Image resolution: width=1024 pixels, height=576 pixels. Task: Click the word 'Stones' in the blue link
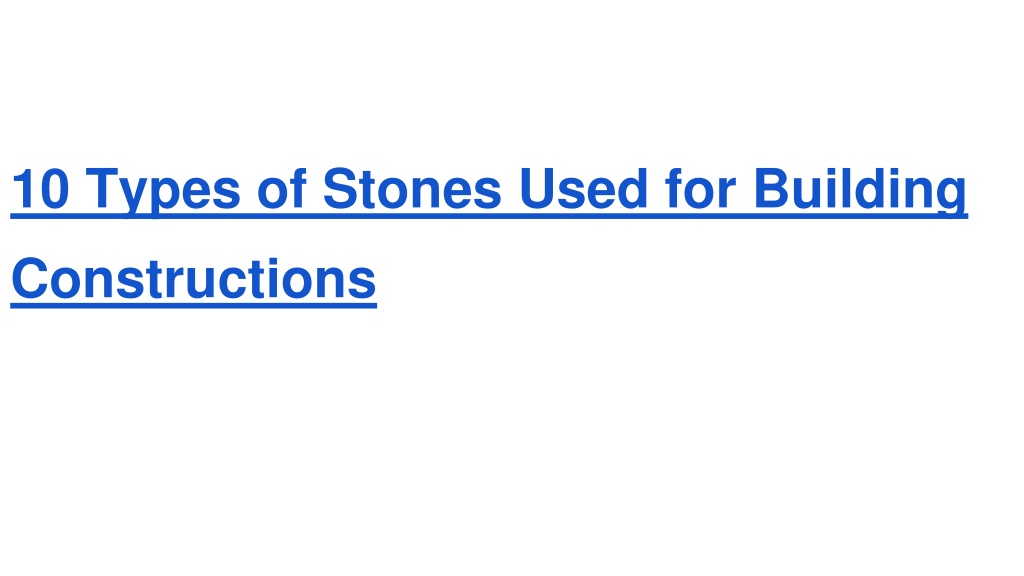tap(412, 189)
